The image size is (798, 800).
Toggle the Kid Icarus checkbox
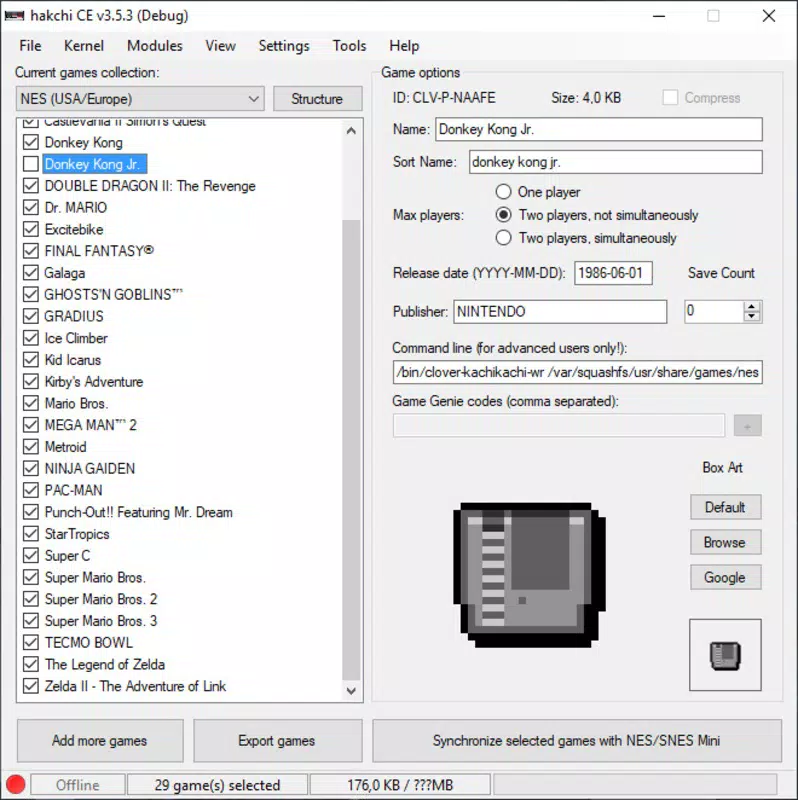pyautogui.click(x=31, y=360)
